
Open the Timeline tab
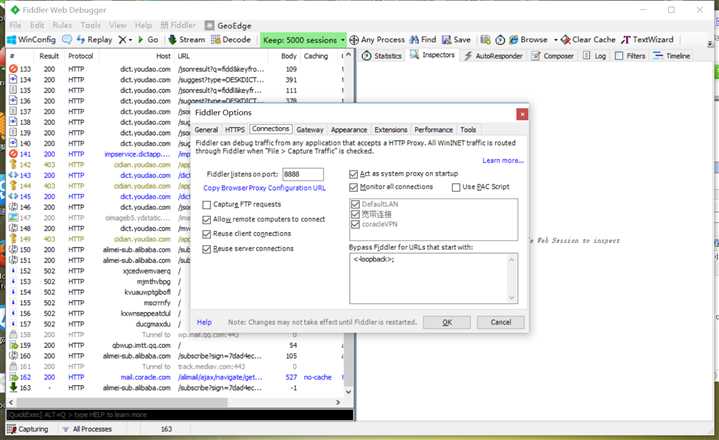672,56
